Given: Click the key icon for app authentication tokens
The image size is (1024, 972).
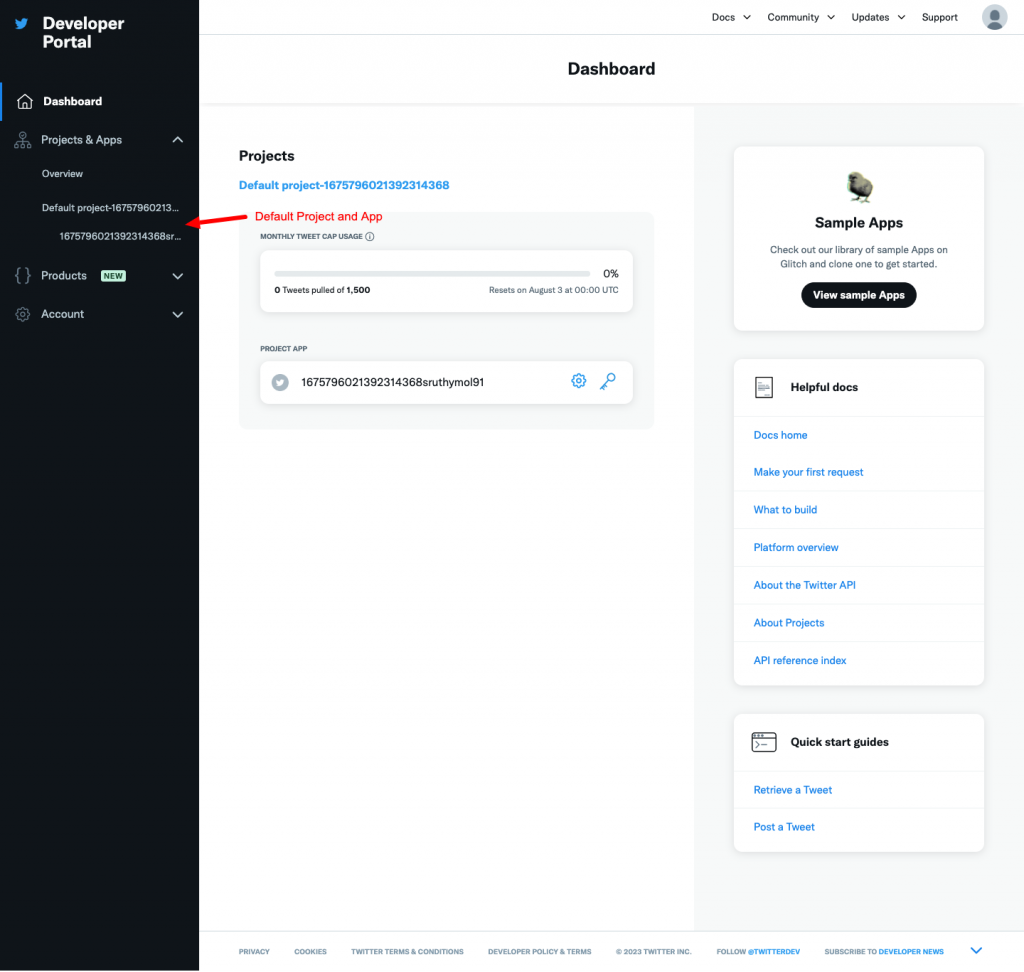Looking at the screenshot, I should [608, 381].
